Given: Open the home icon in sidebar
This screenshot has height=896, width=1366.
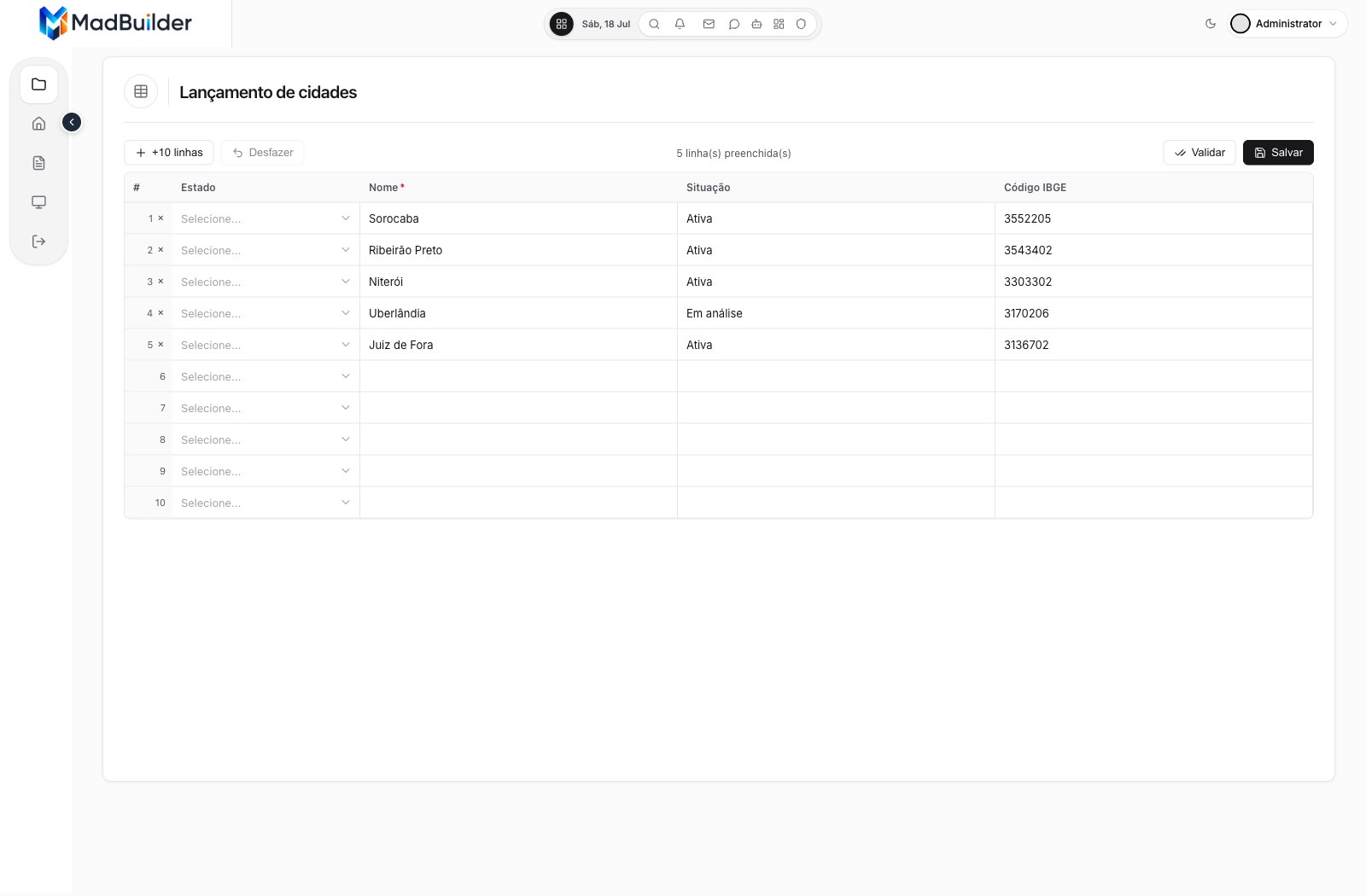Looking at the screenshot, I should click(x=38, y=124).
